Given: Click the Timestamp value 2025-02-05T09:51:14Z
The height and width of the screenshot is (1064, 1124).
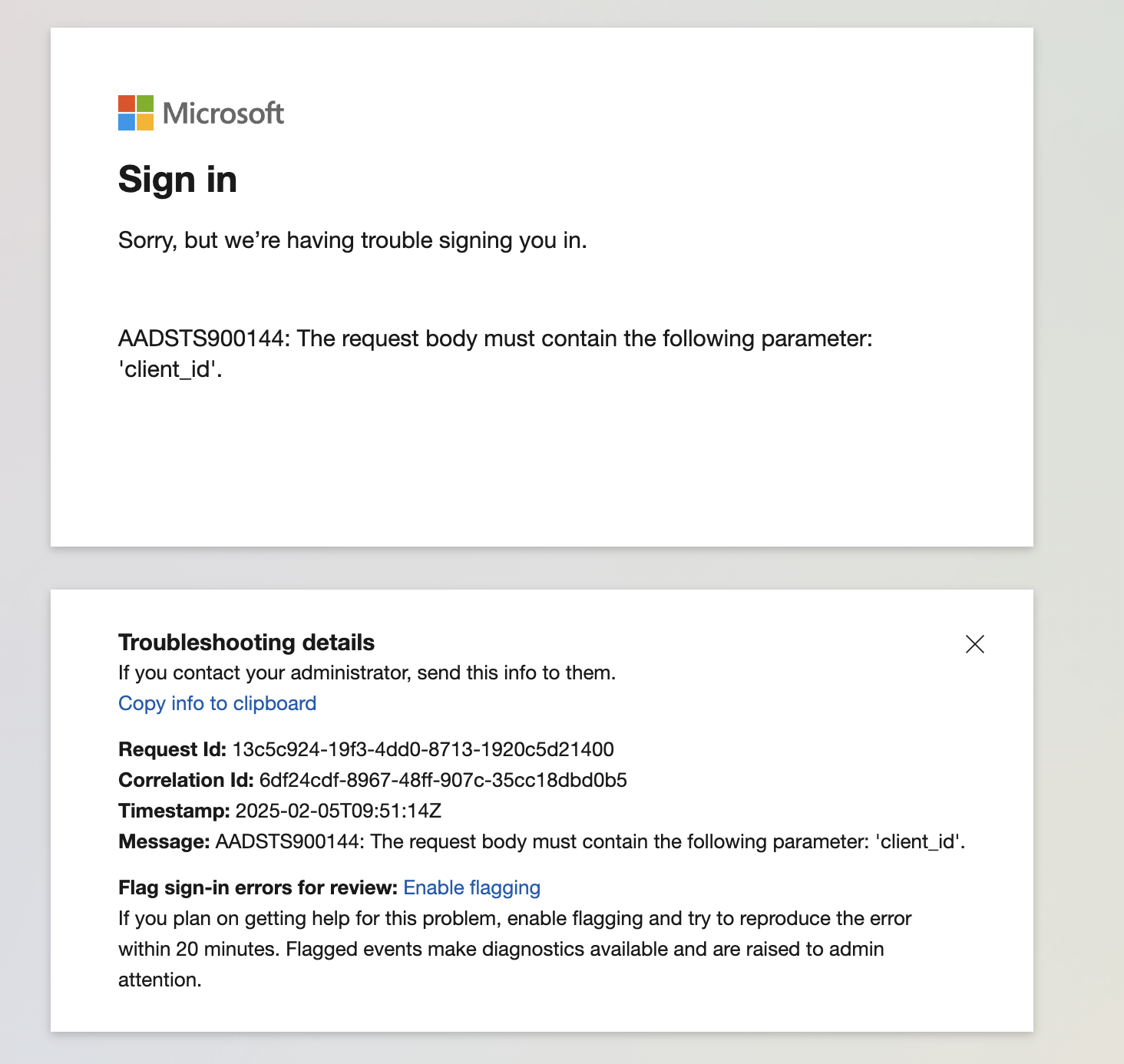Looking at the screenshot, I should pyautogui.click(x=339, y=811).
